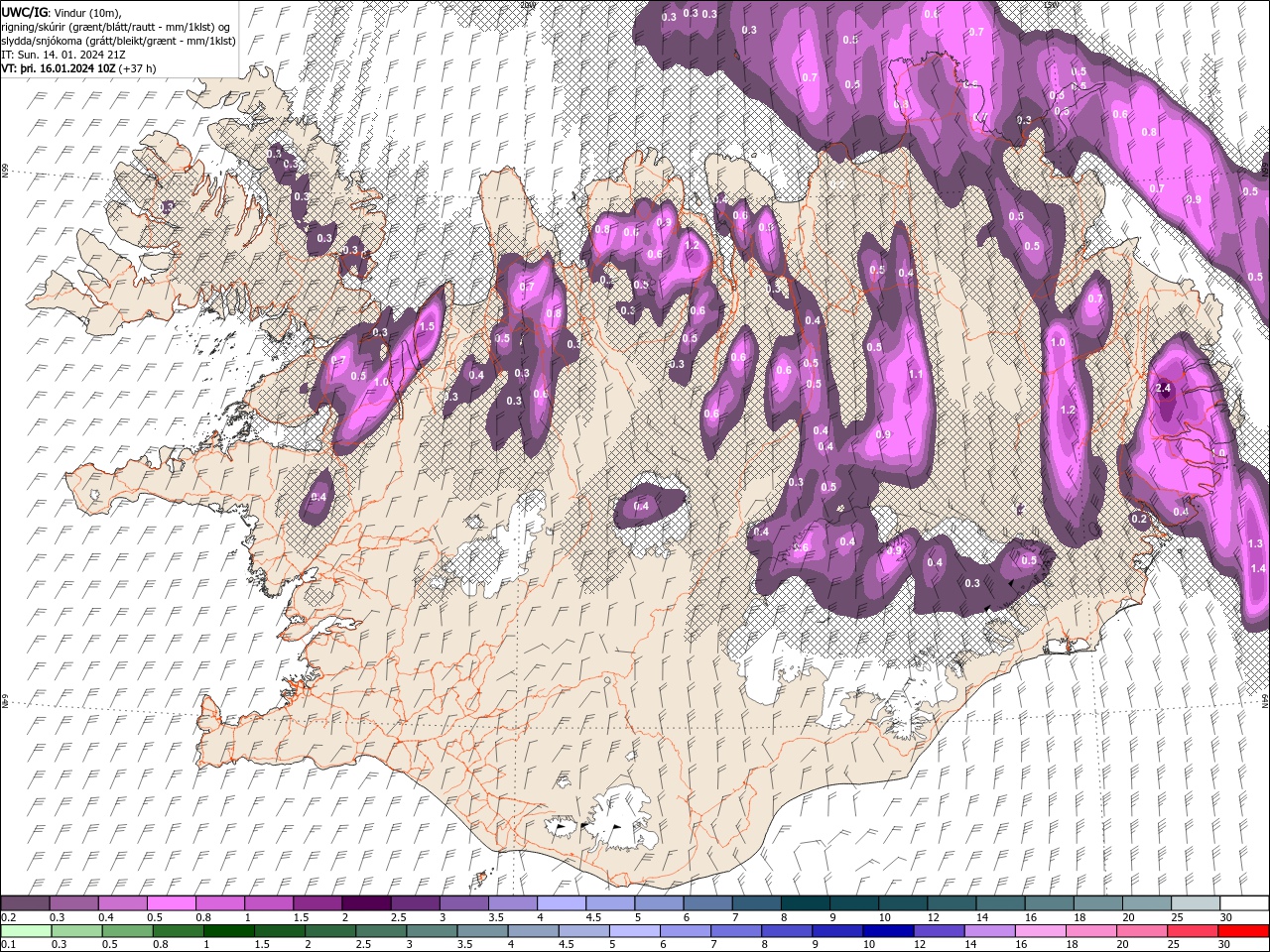The height and width of the screenshot is (952, 1270).
Task: Click the light lavender 4 snow legend swatch
Action: (562, 903)
